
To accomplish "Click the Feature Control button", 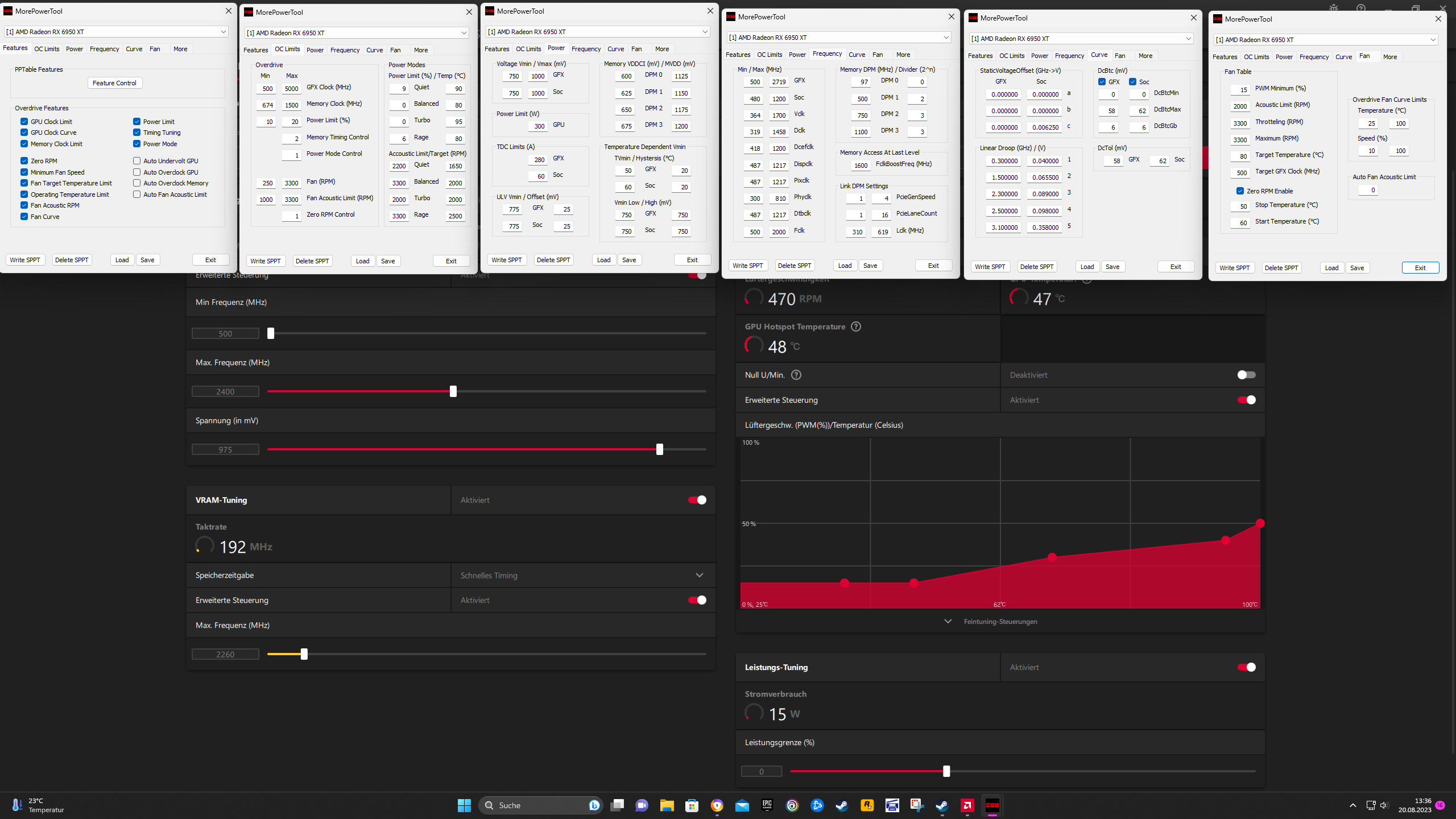I will [114, 83].
